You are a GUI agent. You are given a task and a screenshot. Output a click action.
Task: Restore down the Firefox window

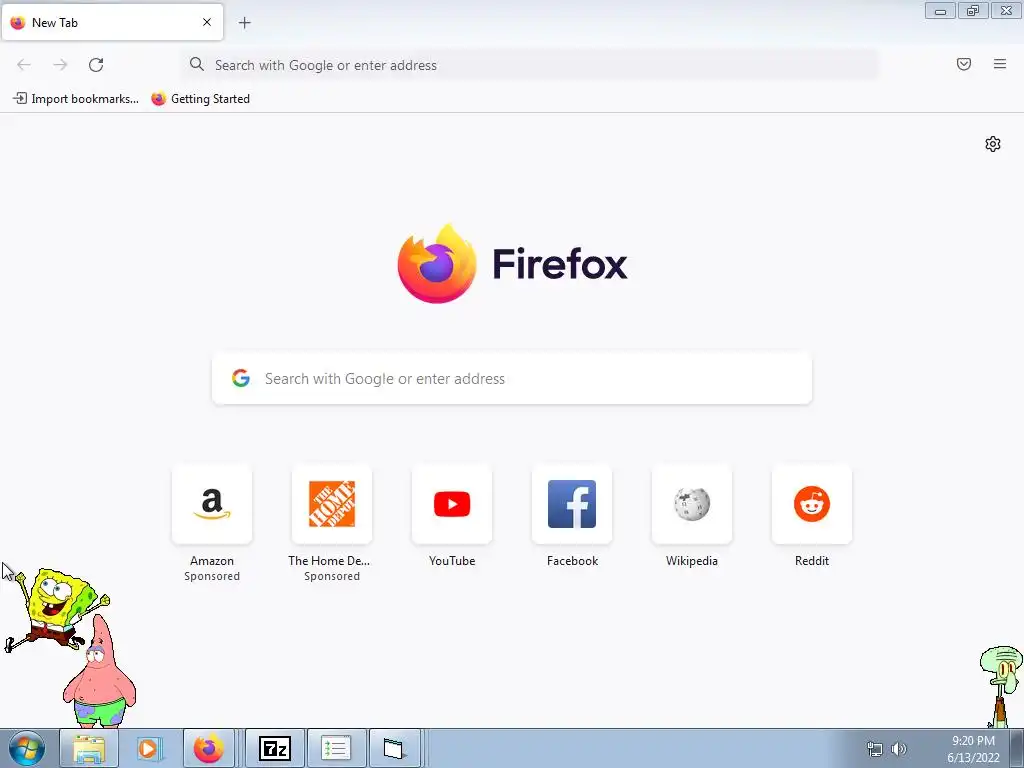[x=973, y=10]
